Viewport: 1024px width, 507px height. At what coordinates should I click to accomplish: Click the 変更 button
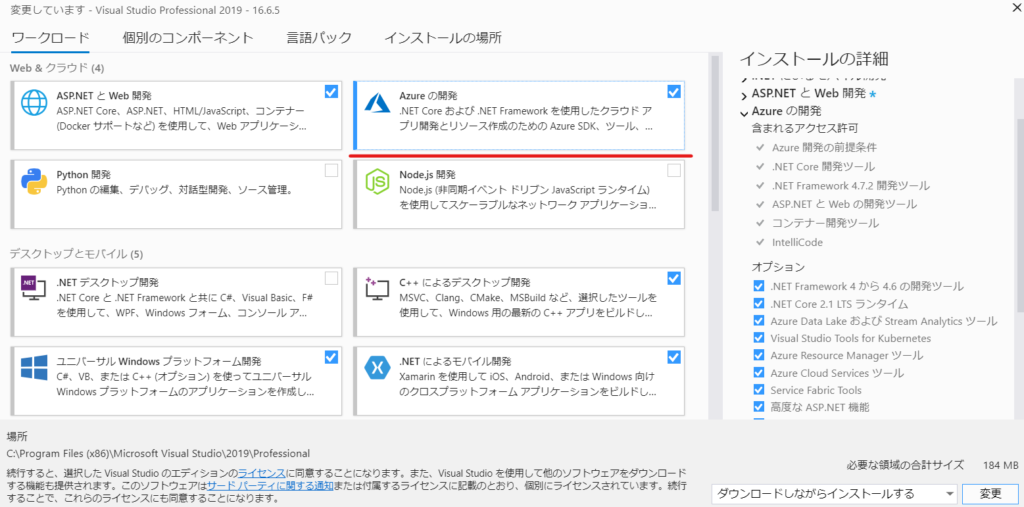tap(990, 494)
